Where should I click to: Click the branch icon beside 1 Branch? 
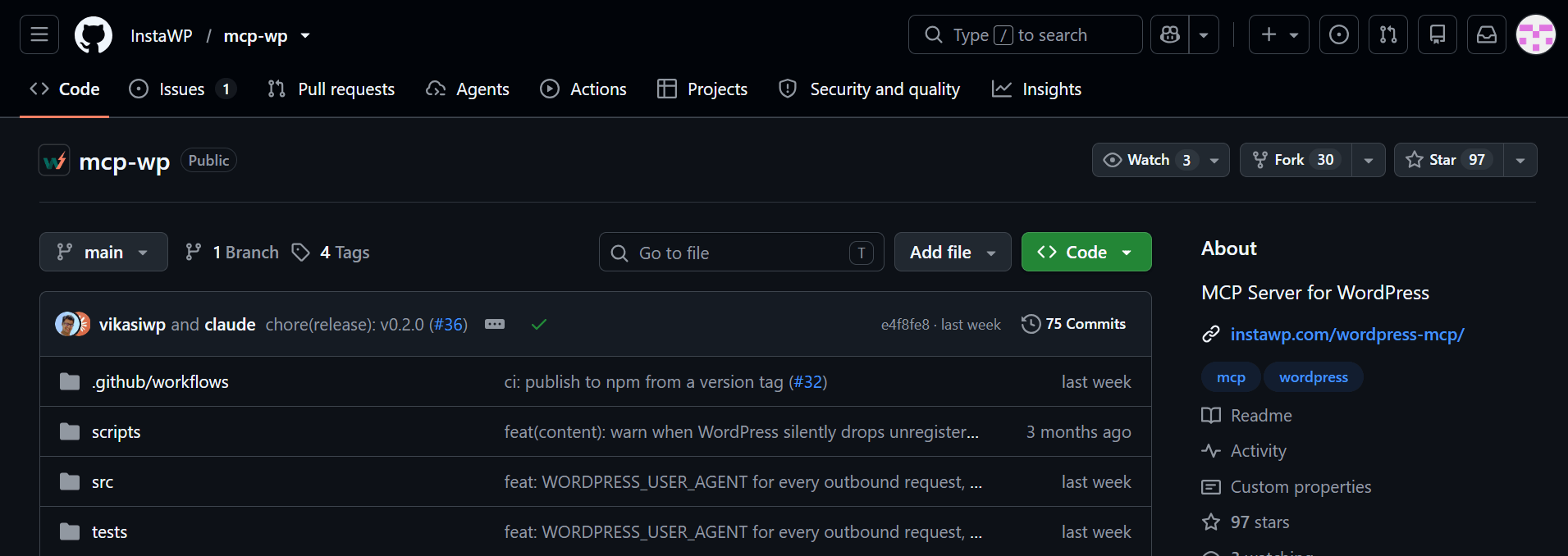[194, 253]
